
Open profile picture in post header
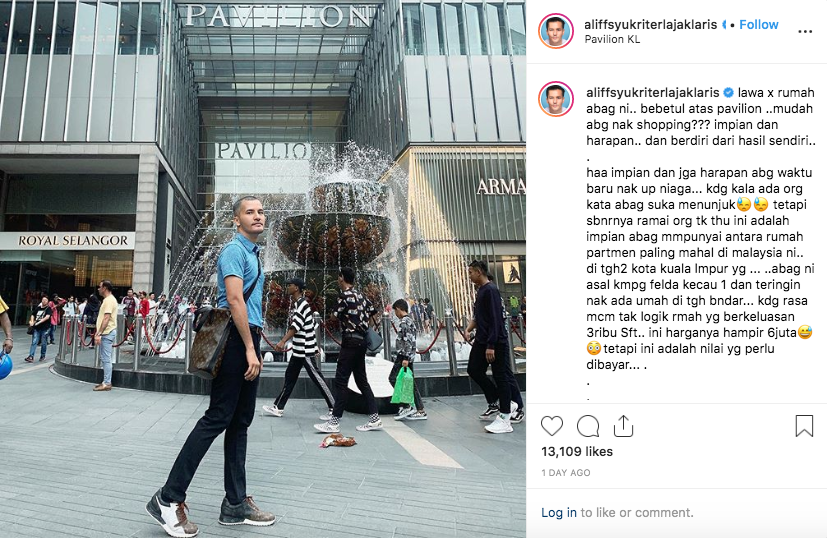click(556, 31)
